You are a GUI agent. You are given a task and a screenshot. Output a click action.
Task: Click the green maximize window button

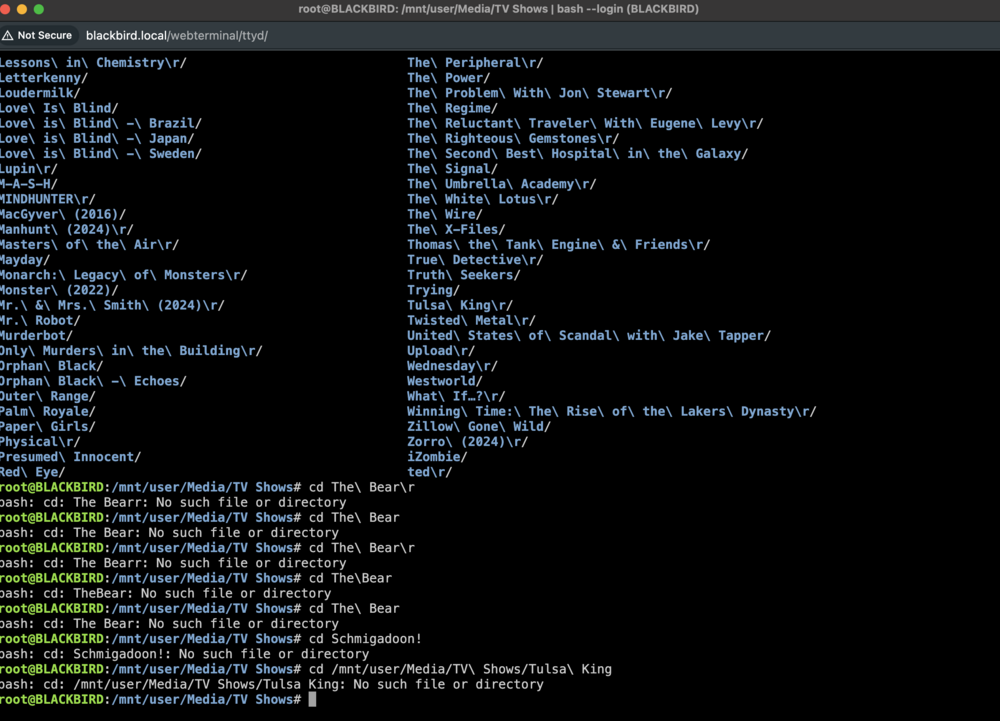[38, 9]
